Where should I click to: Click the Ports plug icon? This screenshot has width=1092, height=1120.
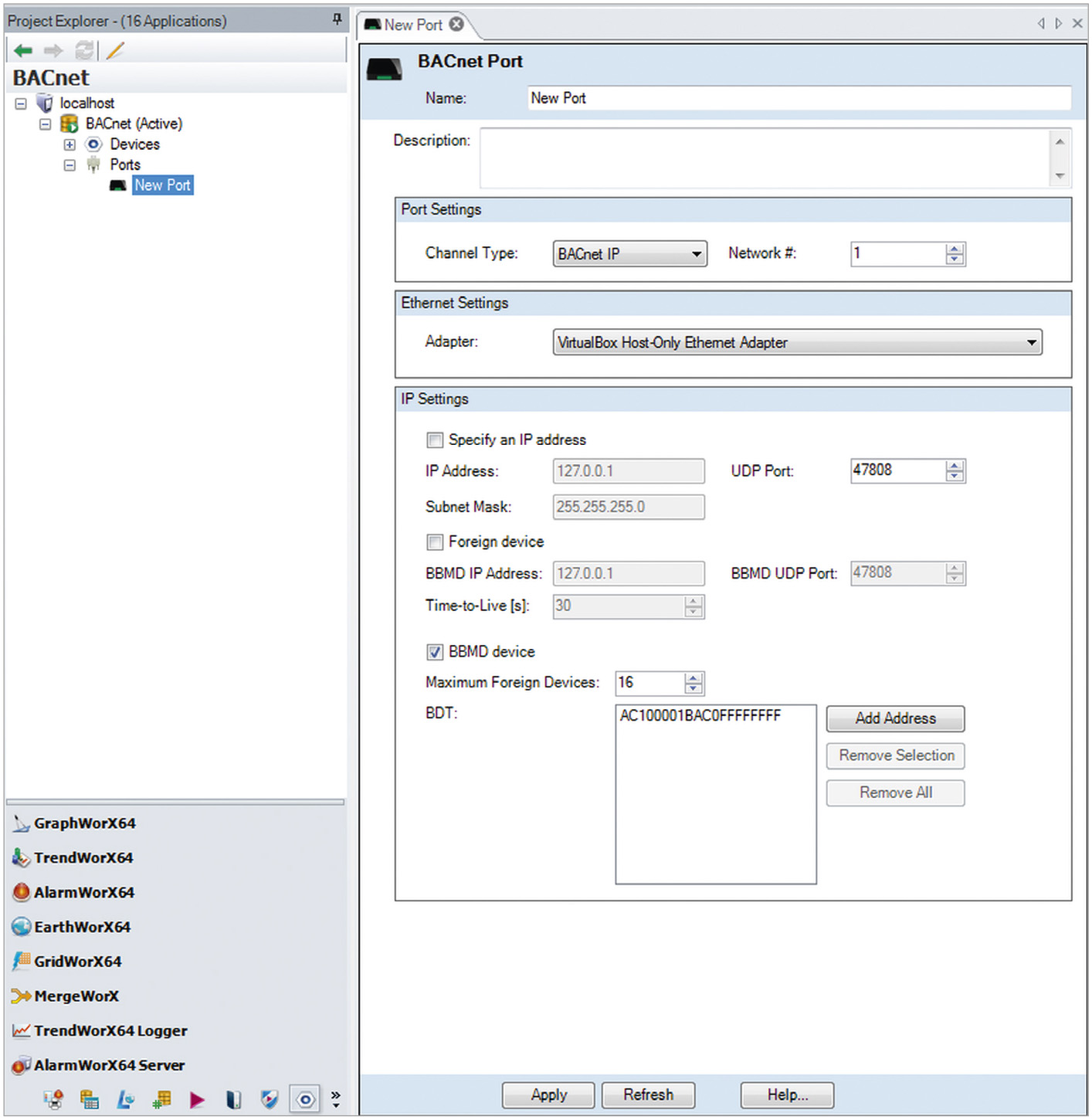pyautogui.click(x=93, y=165)
